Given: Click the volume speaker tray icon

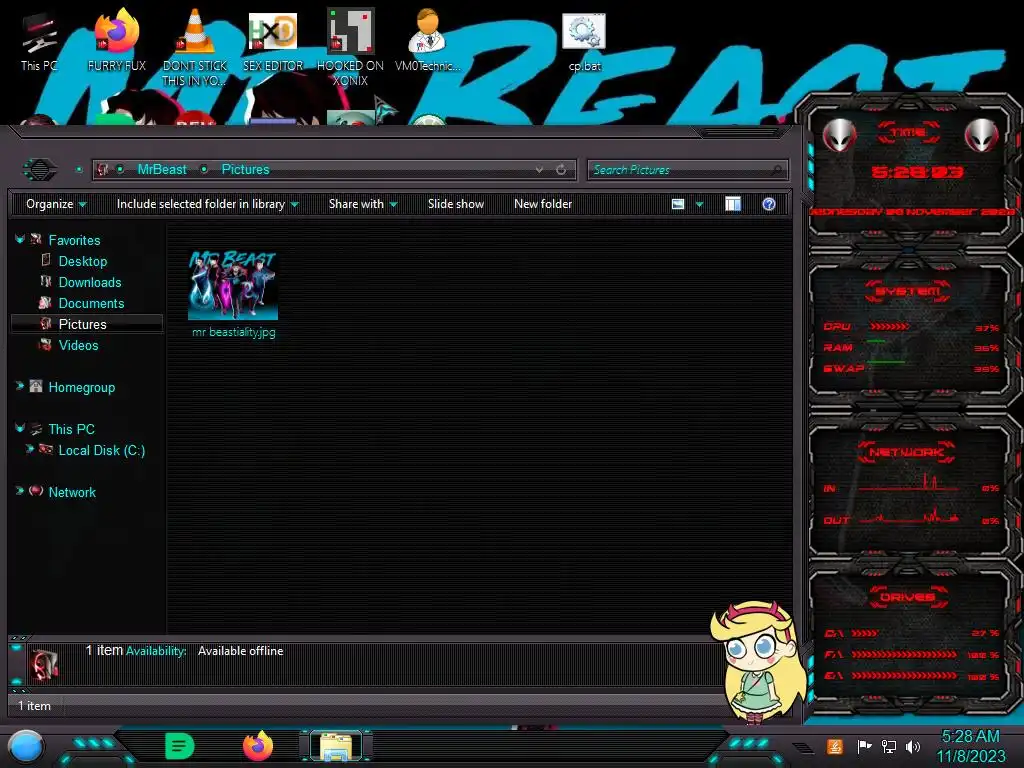Looking at the screenshot, I should click(x=913, y=746).
